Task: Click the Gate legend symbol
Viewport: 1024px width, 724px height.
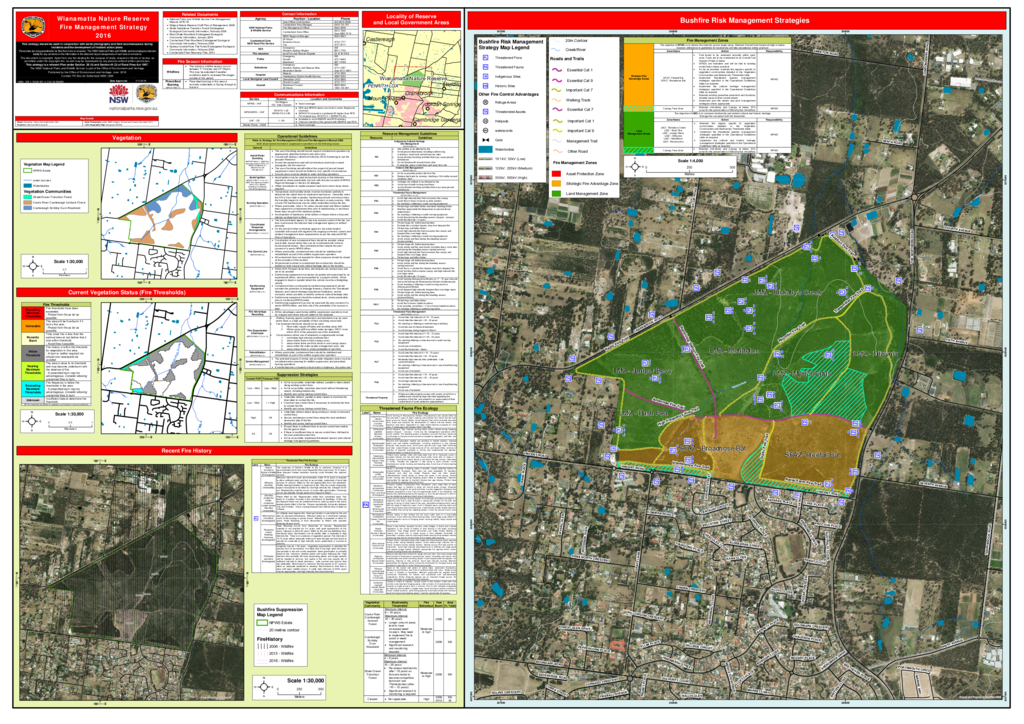Action: point(486,140)
